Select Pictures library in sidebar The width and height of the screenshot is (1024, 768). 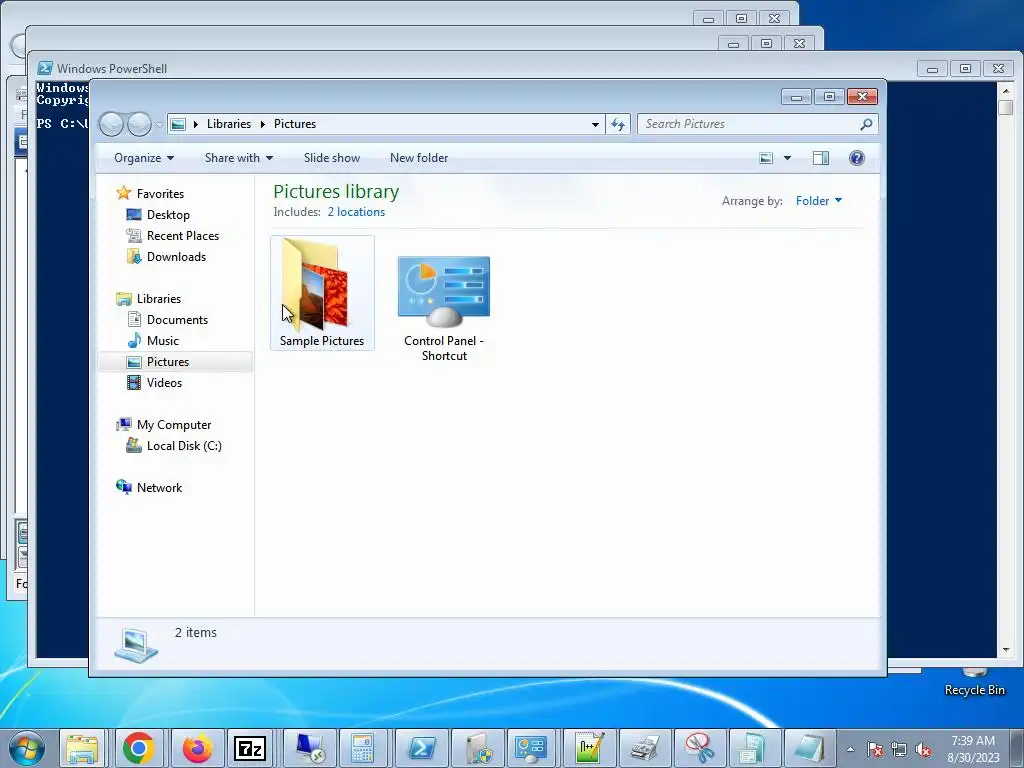tap(168, 362)
